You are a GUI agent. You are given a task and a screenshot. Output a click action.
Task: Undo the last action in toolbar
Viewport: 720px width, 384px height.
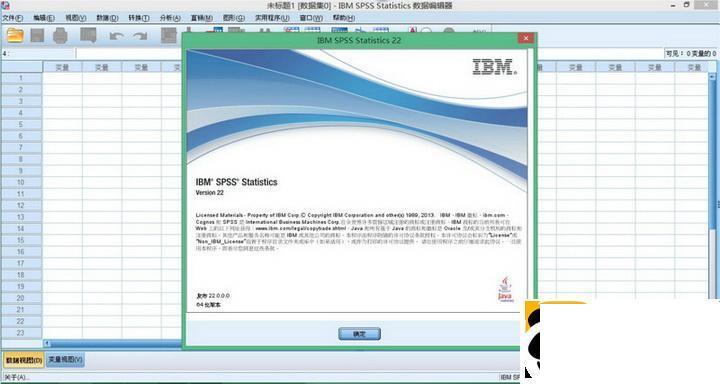[116, 36]
